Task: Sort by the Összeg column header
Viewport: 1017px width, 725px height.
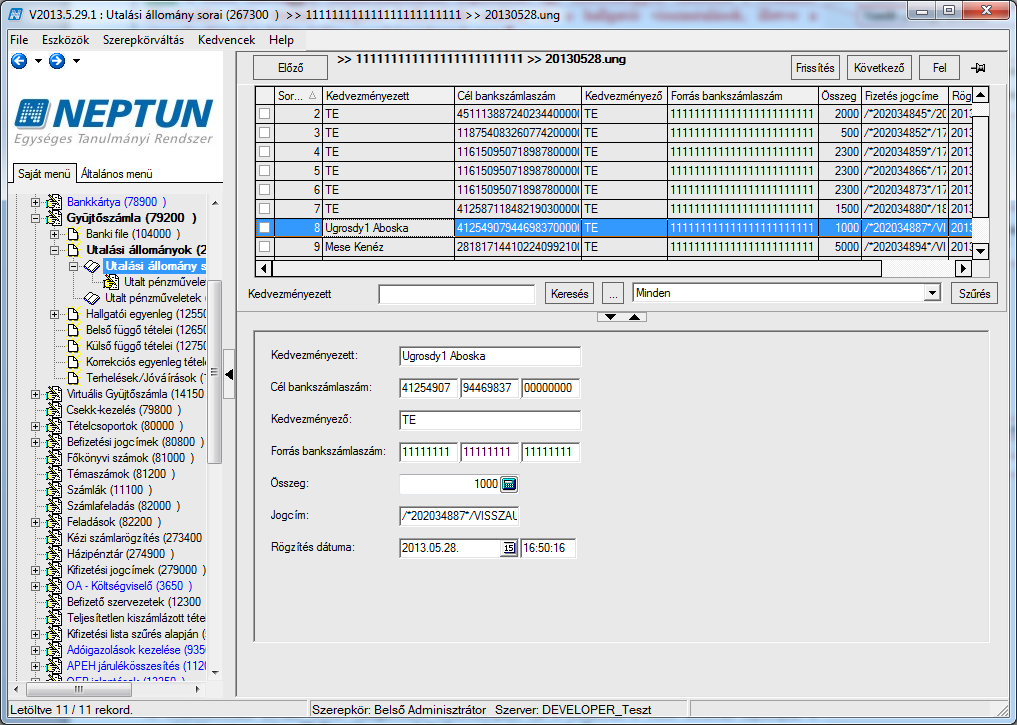Action: [x=839, y=96]
